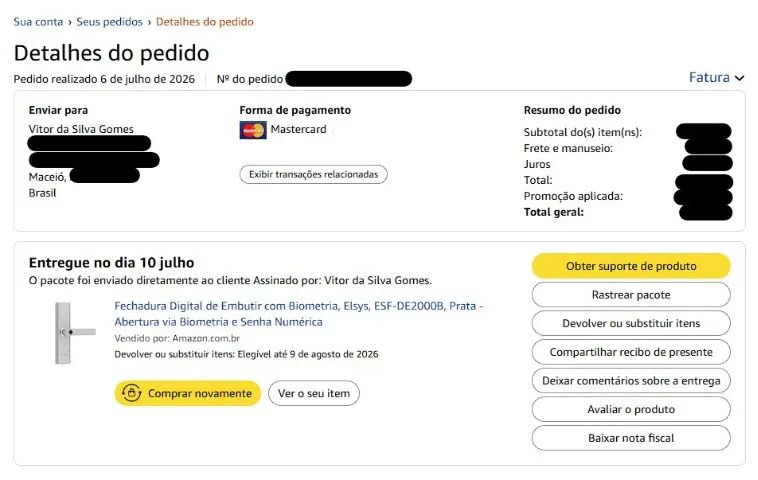Open Compartilhar recibo de presente
Viewport: 758px width, 480px height.
(631, 352)
